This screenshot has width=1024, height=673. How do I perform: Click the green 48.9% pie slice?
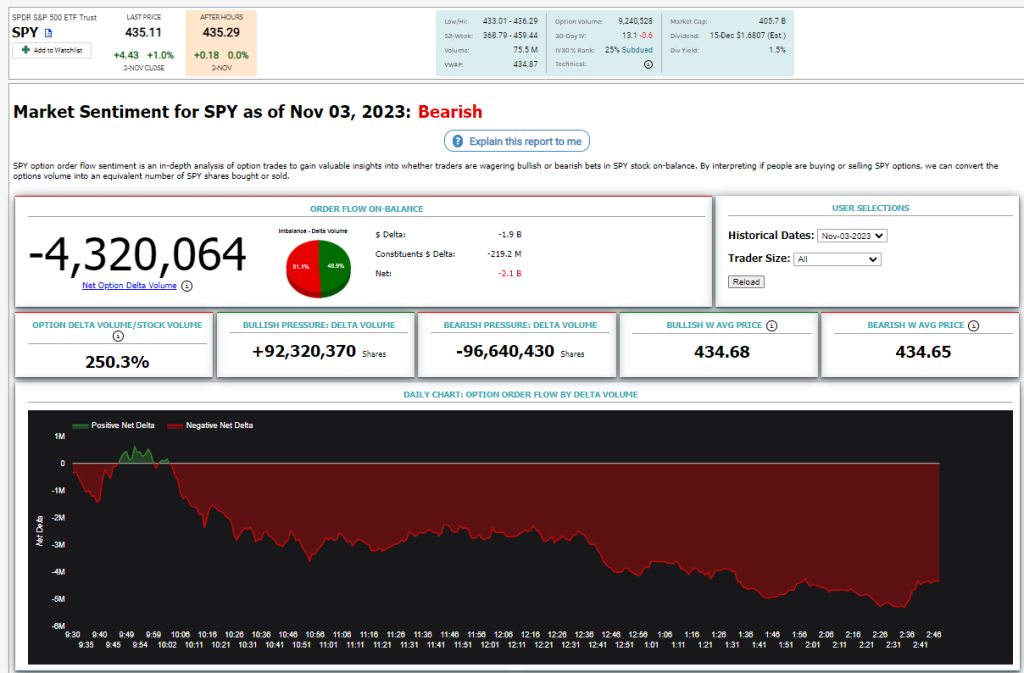(x=335, y=268)
